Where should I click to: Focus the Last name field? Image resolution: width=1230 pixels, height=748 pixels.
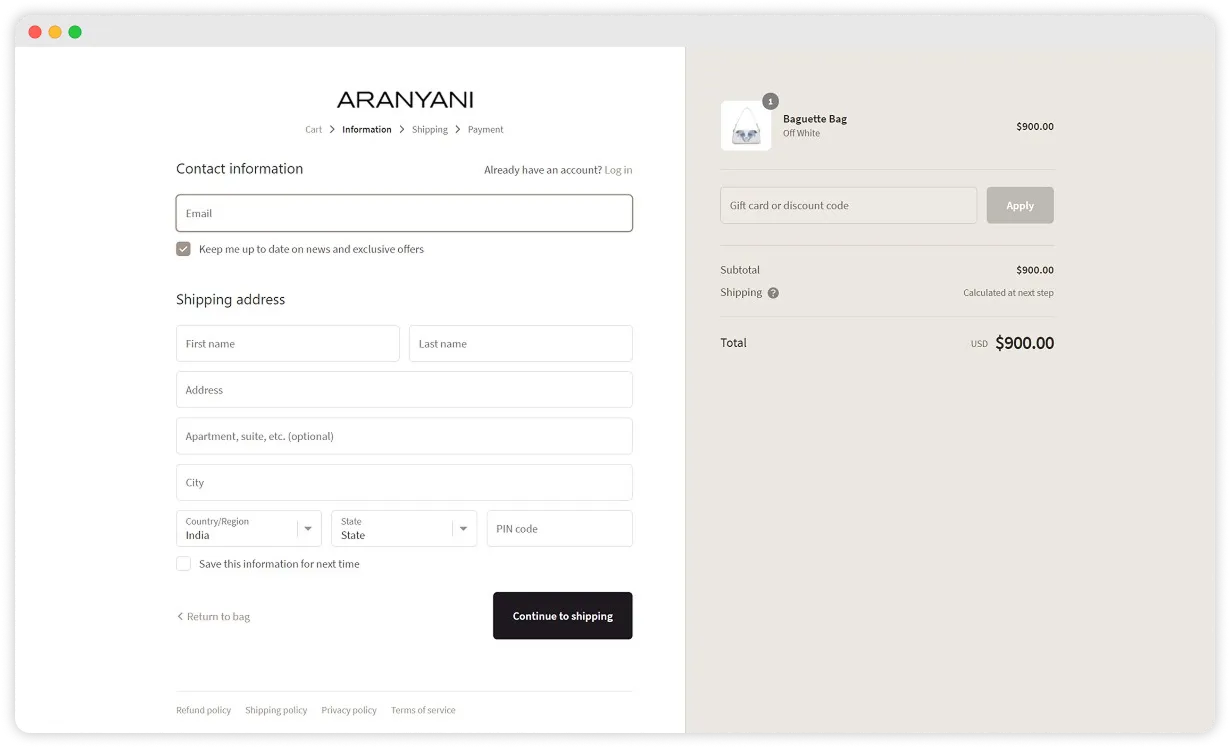coord(521,343)
